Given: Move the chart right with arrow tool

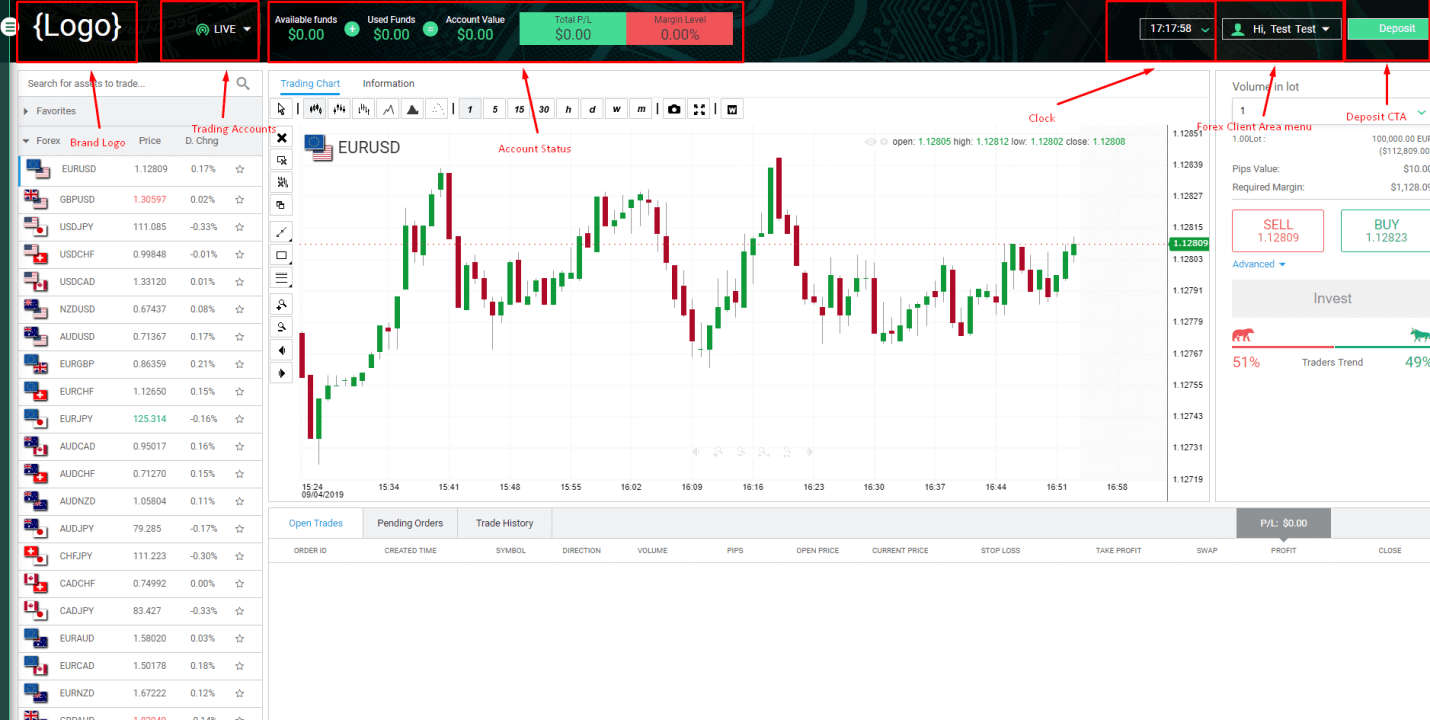Looking at the screenshot, I should 282,373.
